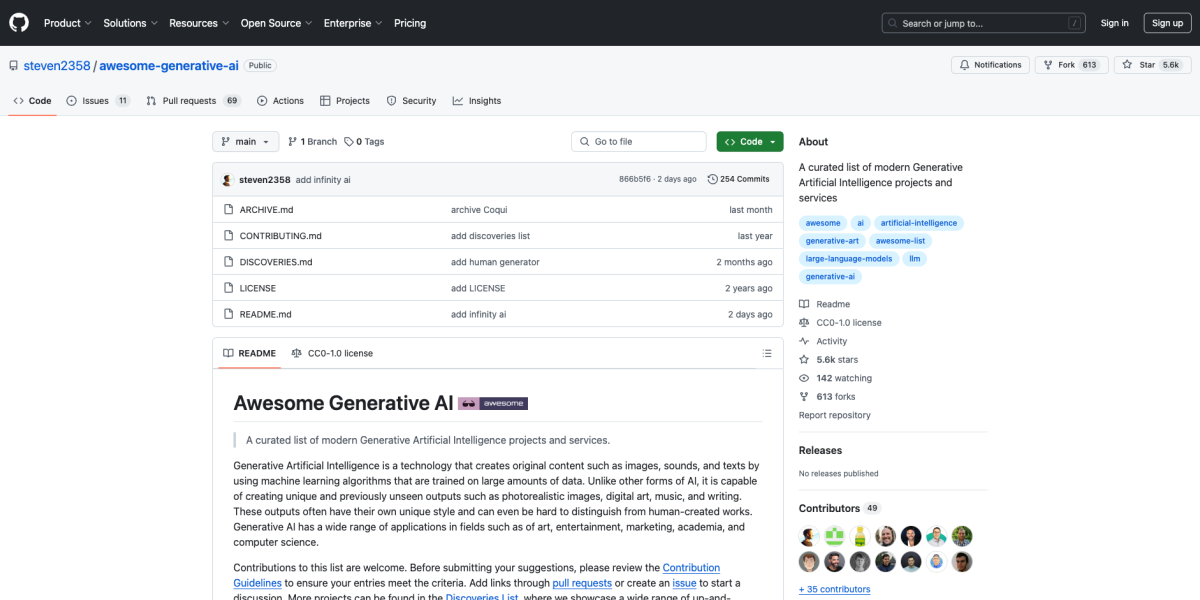Open the Resources dropdown

(x=199, y=23)
